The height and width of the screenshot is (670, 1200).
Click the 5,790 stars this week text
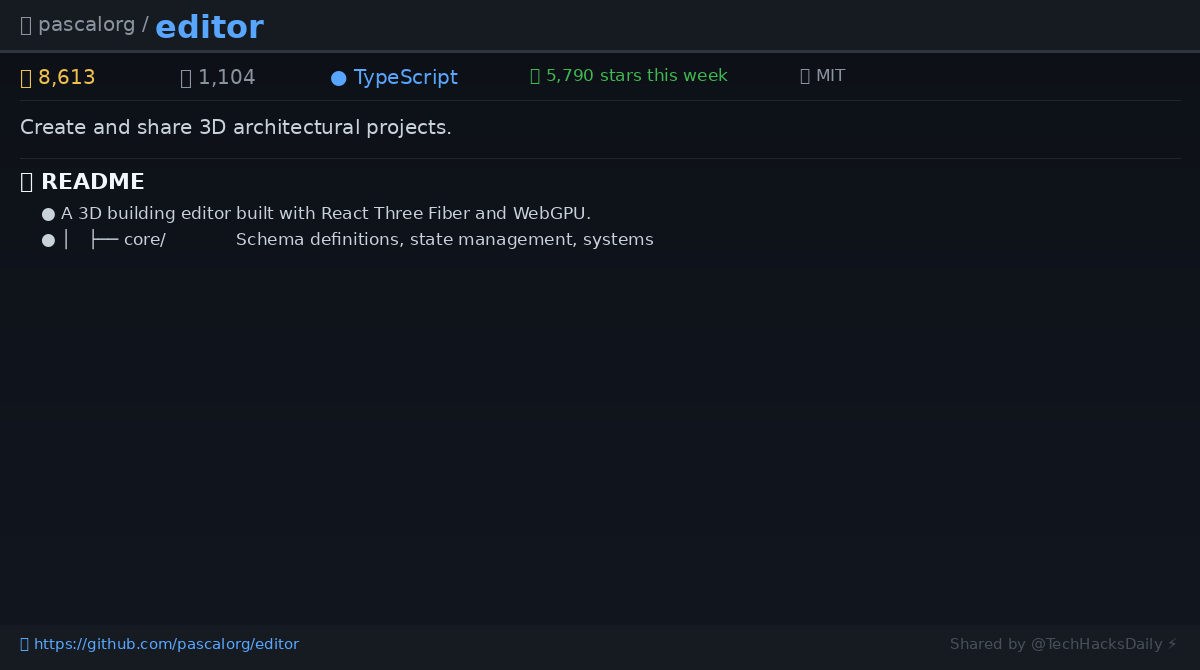point(636,76)
